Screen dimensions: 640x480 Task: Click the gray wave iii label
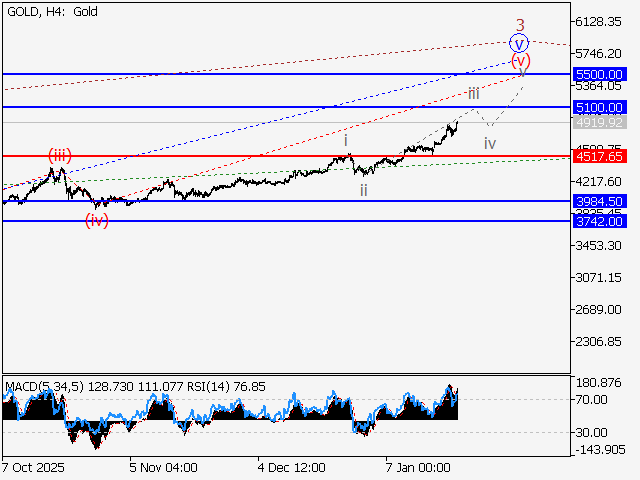473,92
